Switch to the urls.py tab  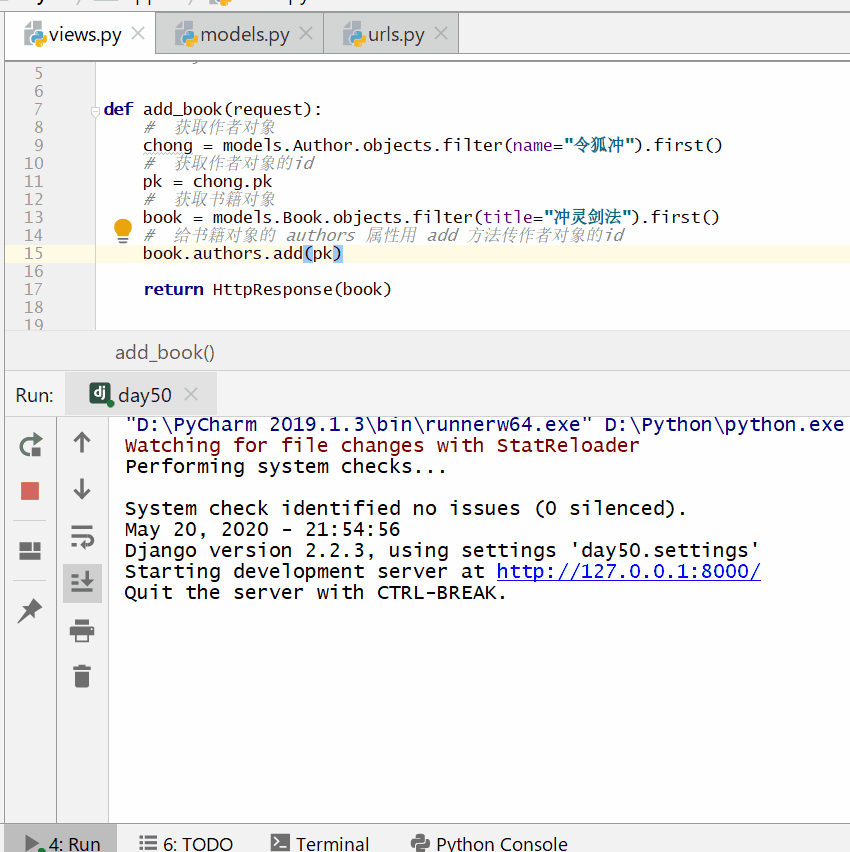pyautogui.click(x=396, y=35)
